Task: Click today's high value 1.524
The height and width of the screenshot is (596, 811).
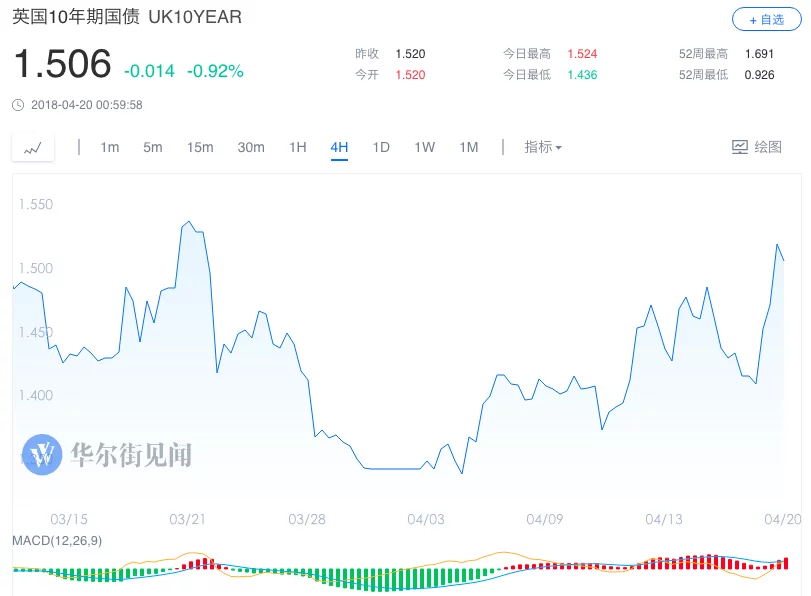Action: click(582, 54)
